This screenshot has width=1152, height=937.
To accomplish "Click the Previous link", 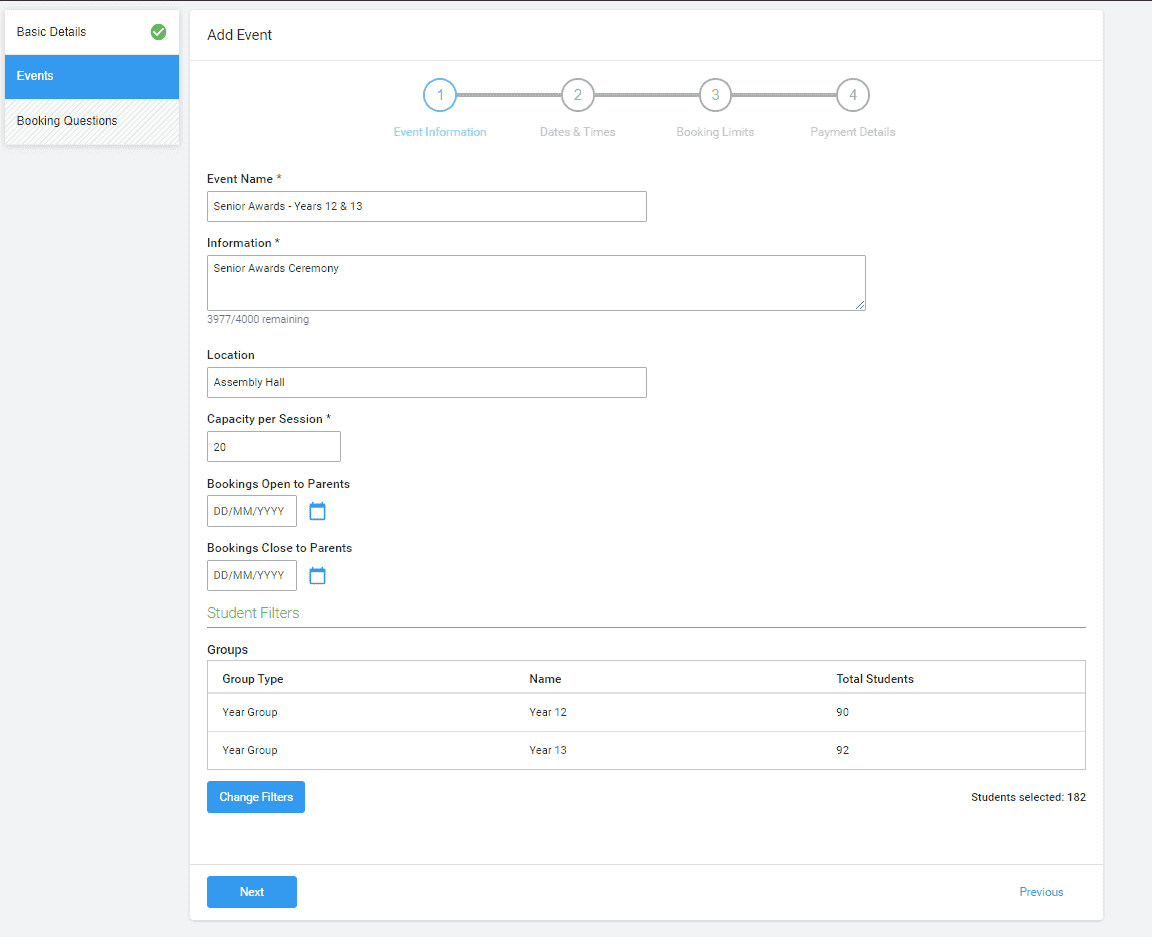I will (x=1041, y=891).
